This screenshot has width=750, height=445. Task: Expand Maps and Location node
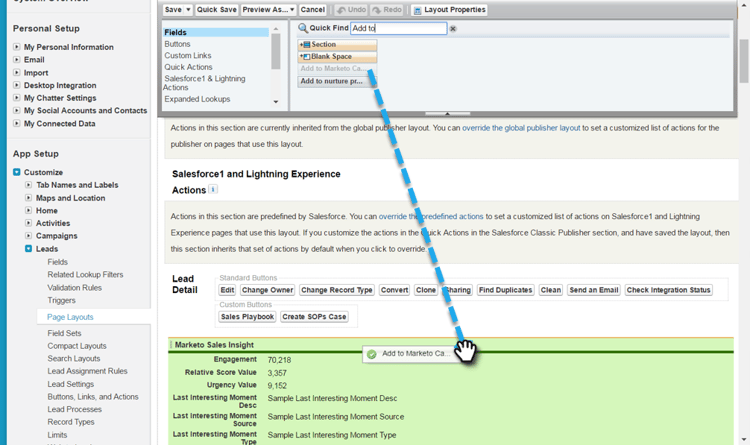tap(29, 198)
